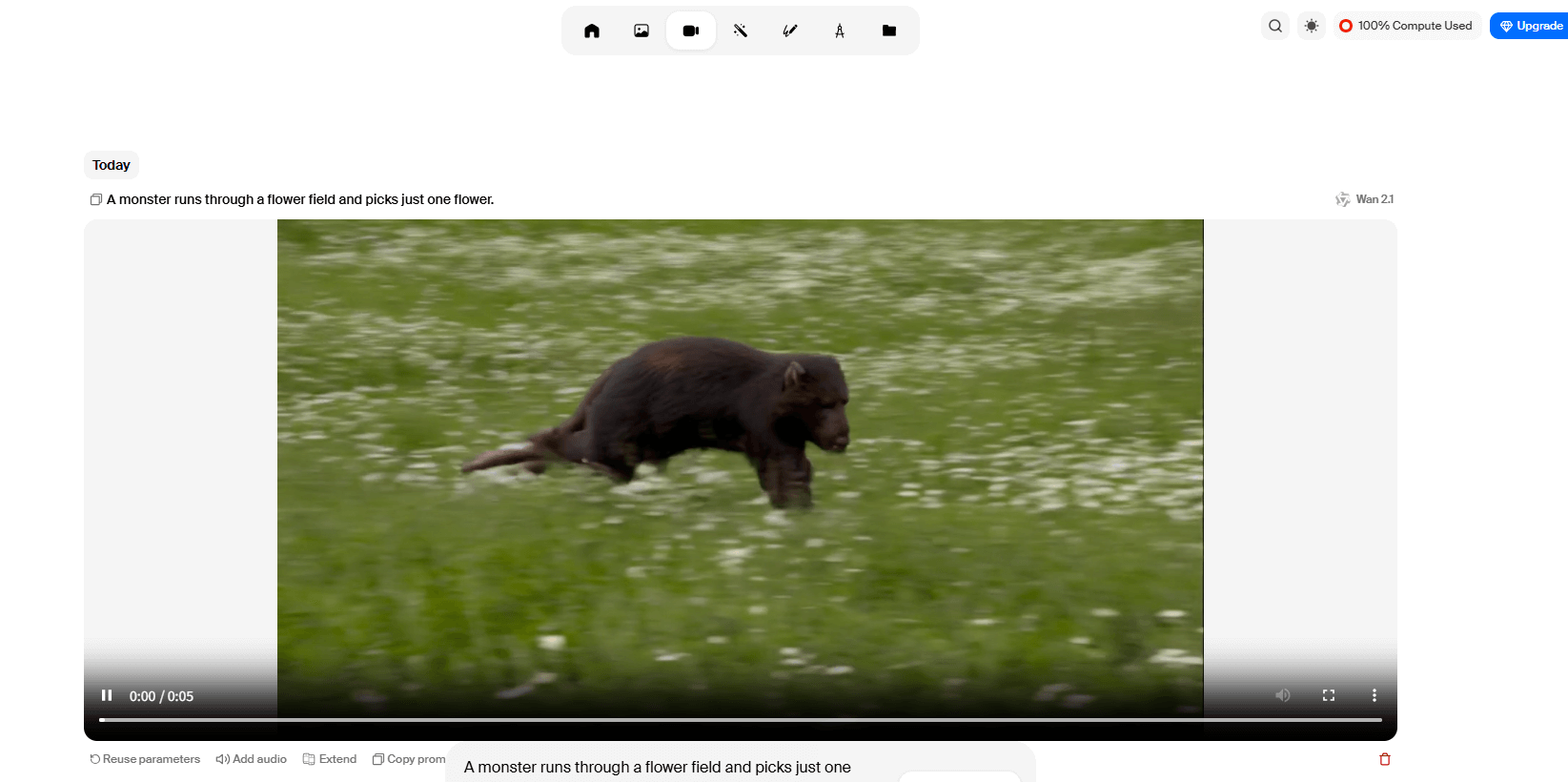The height and width of the screenshot is (782, 1568).
Task: Enter fullscreen video mode
Action: click(x=1329, y=695)
